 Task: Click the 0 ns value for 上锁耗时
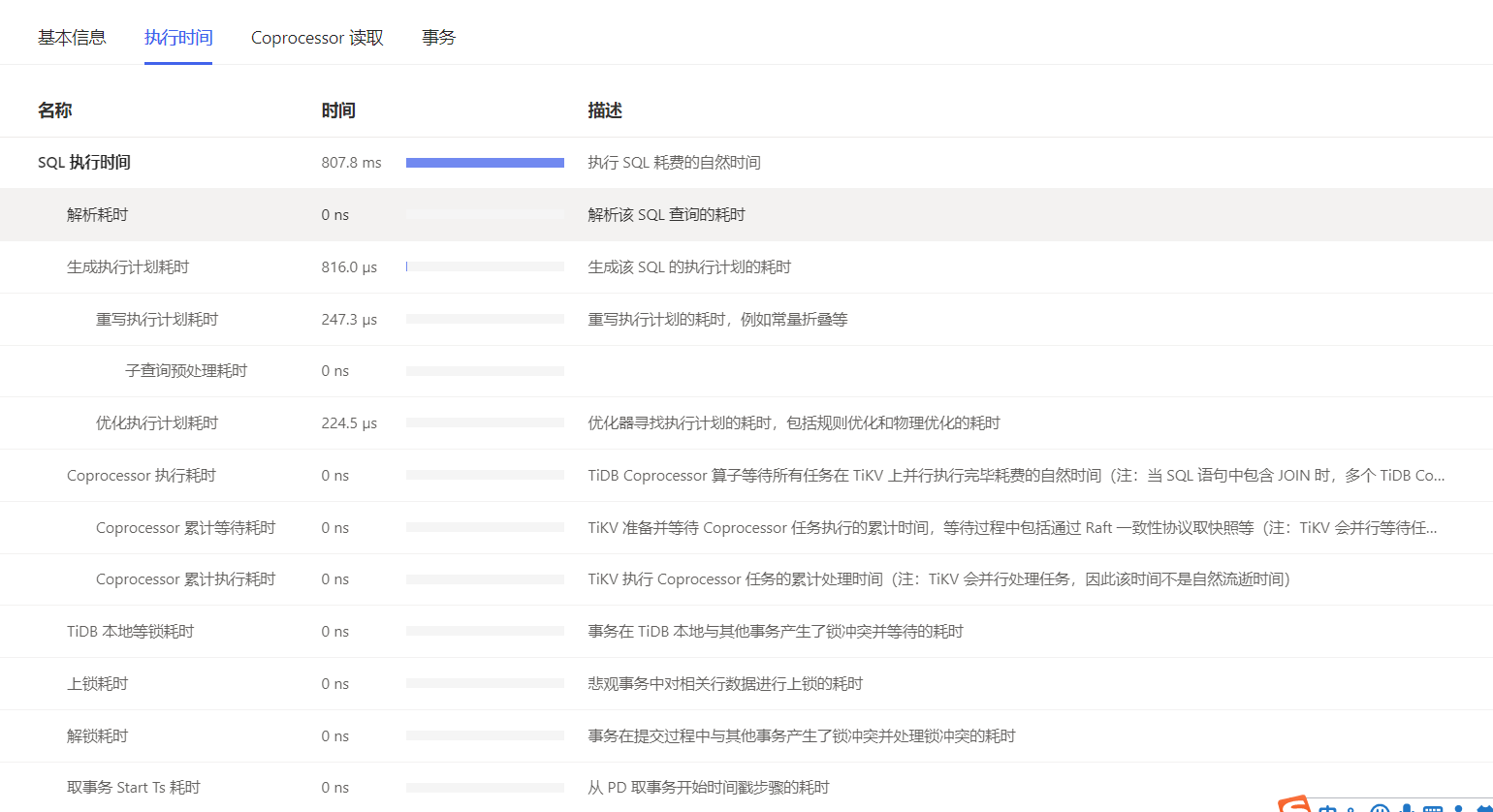335,684
